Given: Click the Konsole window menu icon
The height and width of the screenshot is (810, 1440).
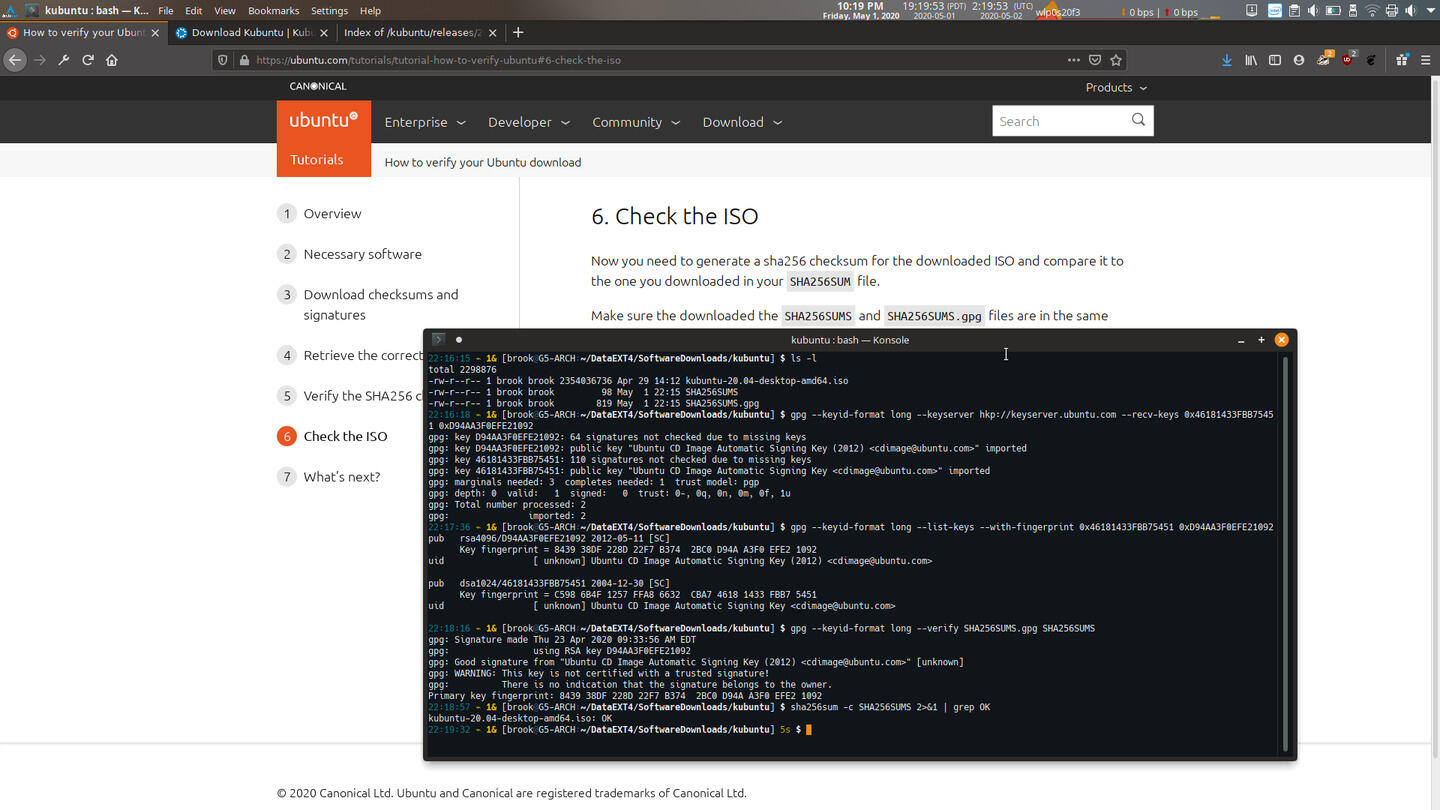Looking at the screenshot, I should (x=438, y=339).
